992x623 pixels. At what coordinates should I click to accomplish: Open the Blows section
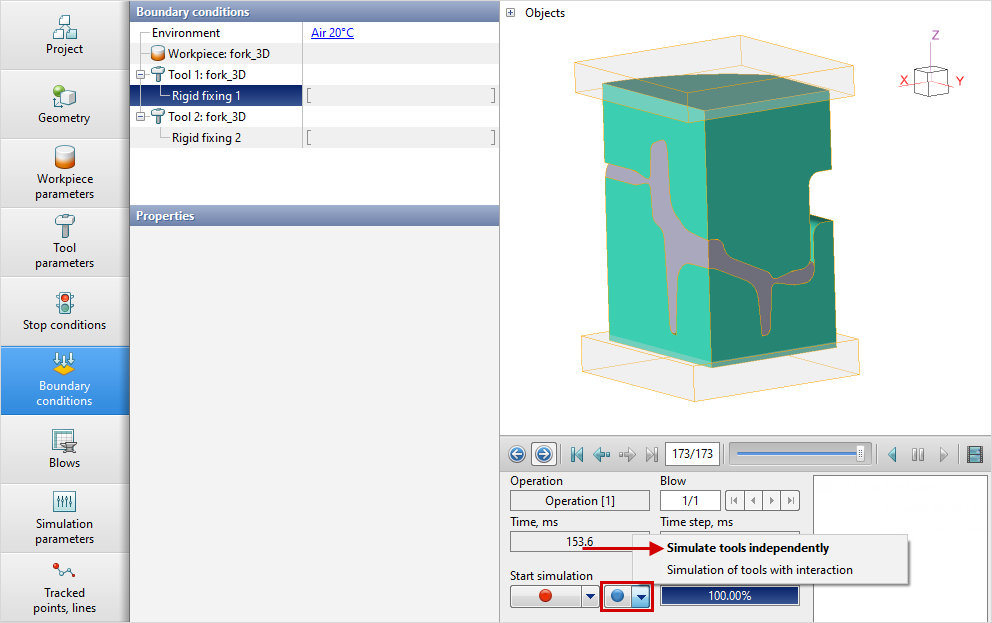point(64,449)
